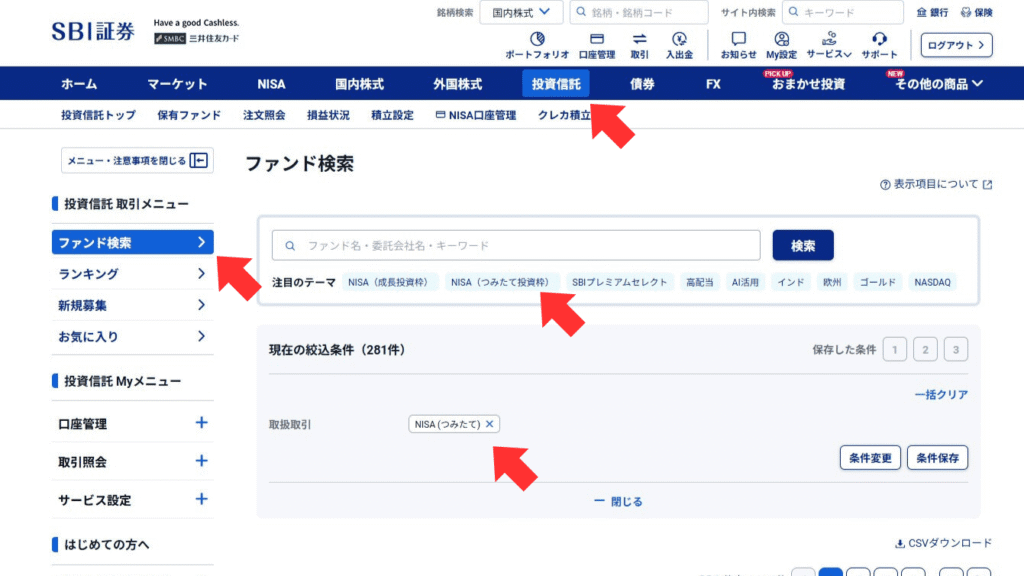Remove the NISA（つみたて）filter tag
The height and width of the screenshot is (576, 1024).
(x=489, y=424)
